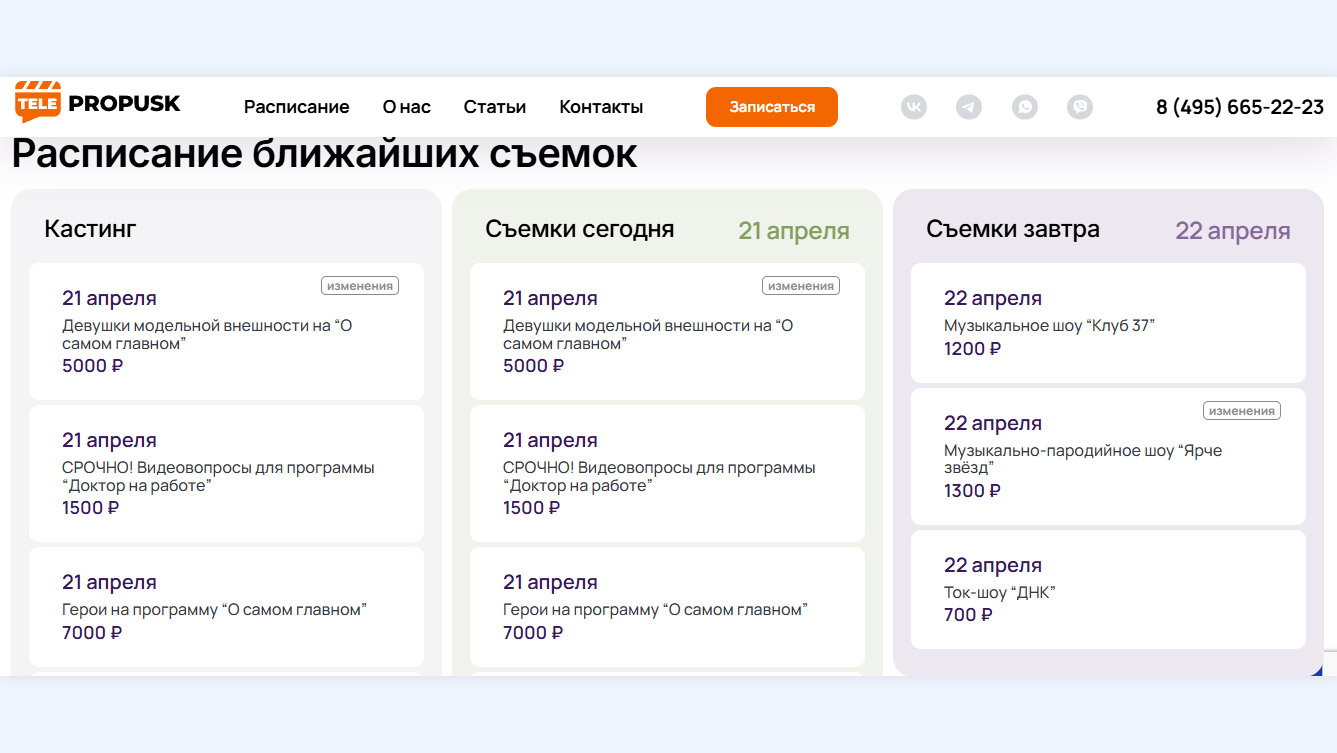Open the Статьи menu item
This screenshot has width=1337, height=753.
[495, 107]
